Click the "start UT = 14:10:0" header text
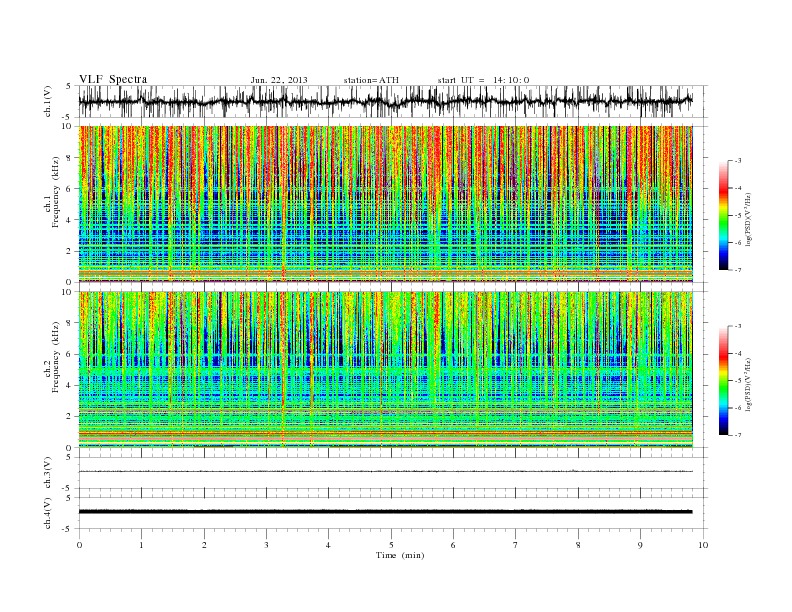The width and height of the screenshot is (792, 612). point(483,80)
